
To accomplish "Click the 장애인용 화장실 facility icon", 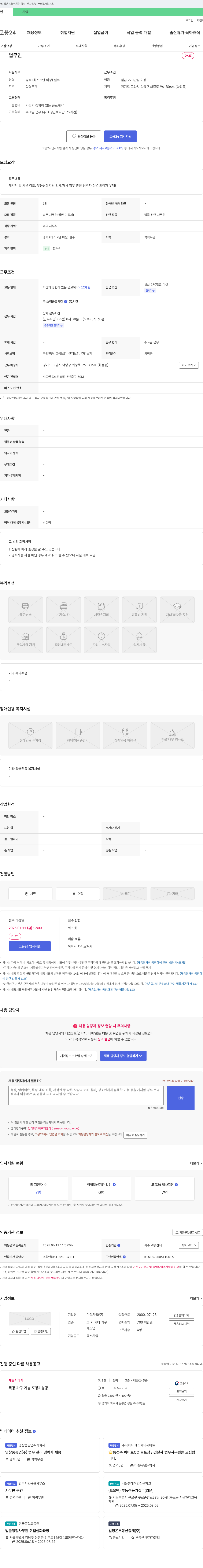I will 125,732.
